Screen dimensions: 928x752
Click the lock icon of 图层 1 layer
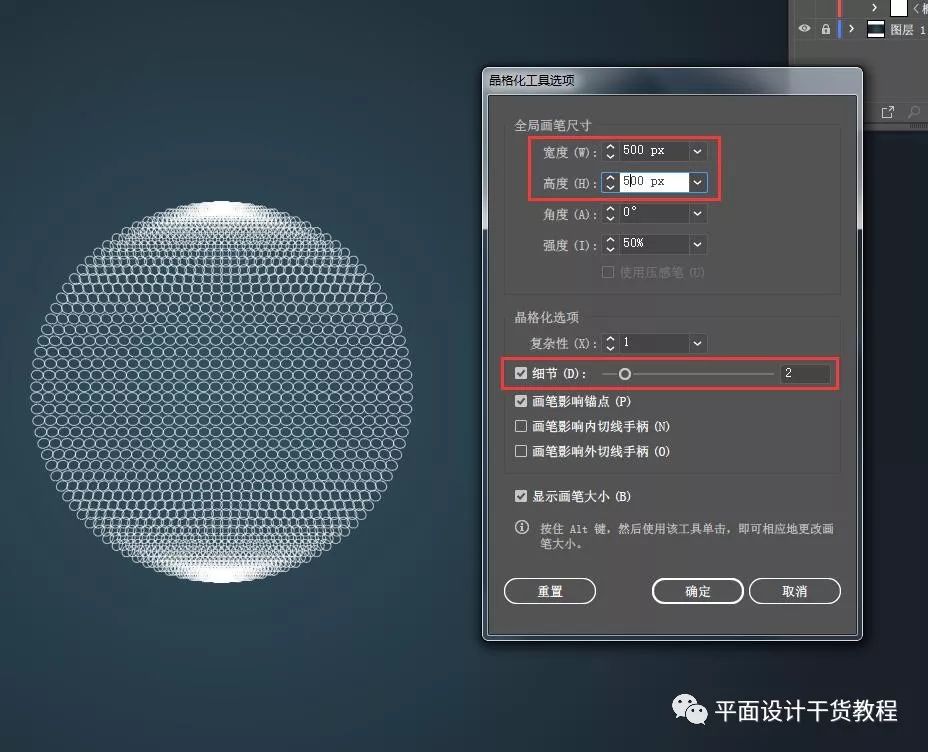[x=826, y=29]
